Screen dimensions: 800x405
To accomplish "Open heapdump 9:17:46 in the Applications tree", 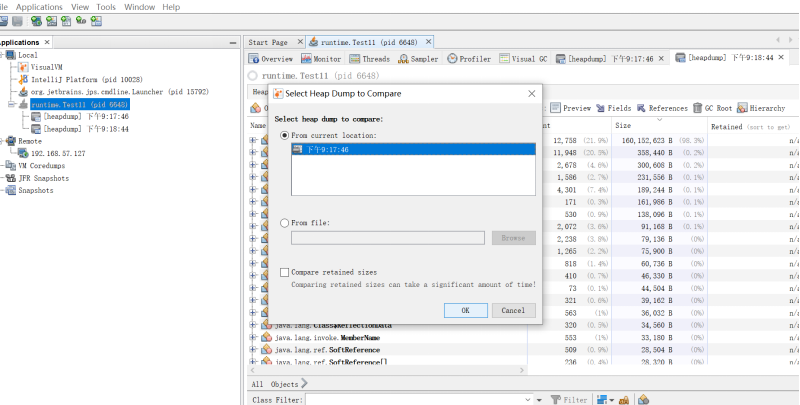I will coord(86,116).
